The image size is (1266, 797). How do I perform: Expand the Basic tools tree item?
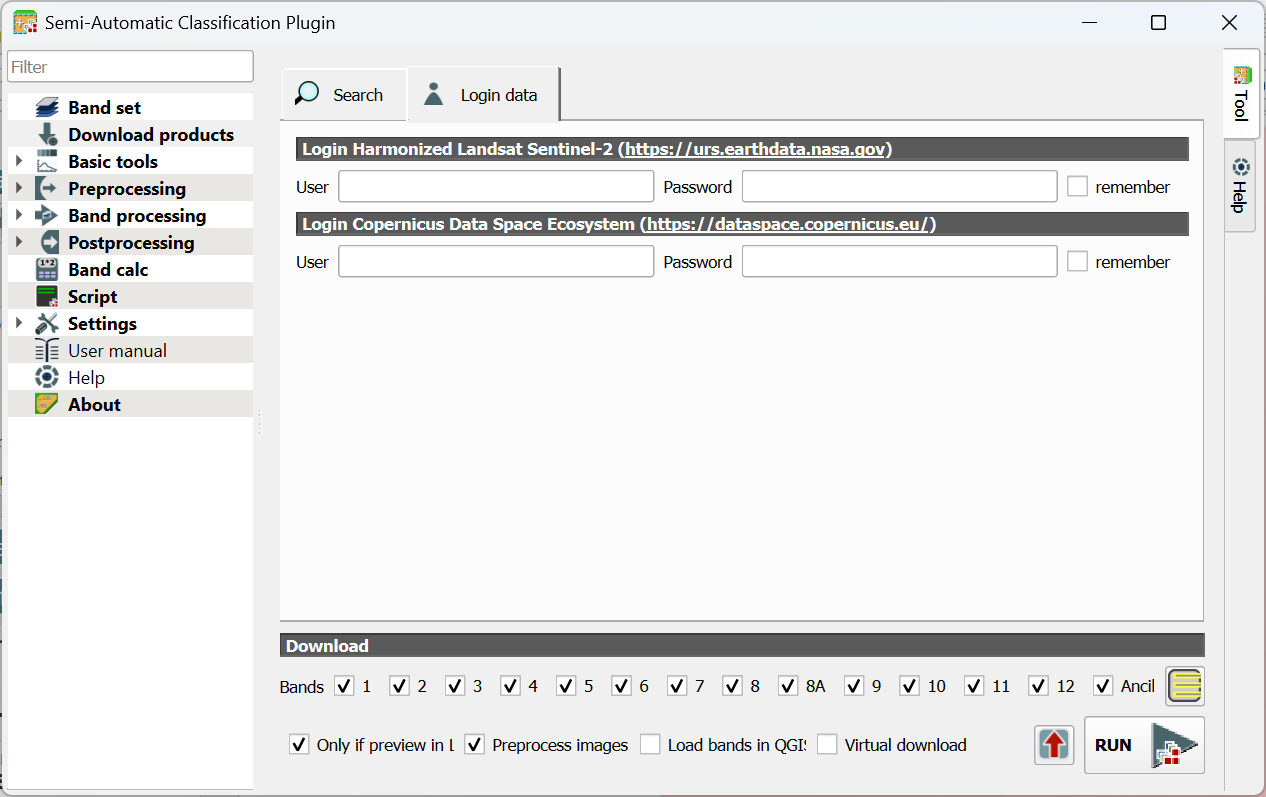click(19, 161)
